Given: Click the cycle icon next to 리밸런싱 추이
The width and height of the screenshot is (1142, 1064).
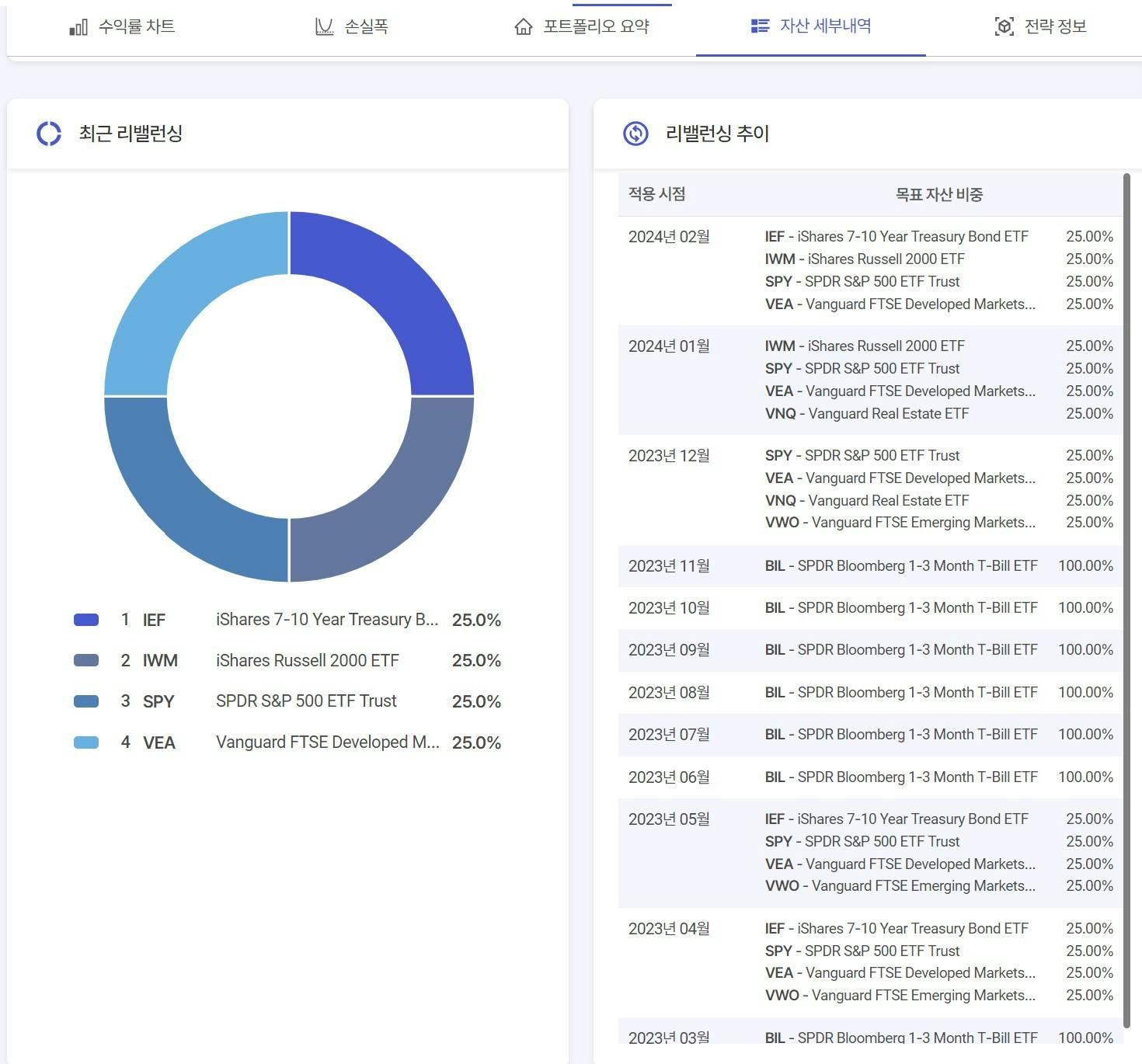Looking at the screenshot, I should tap(635, 134).
